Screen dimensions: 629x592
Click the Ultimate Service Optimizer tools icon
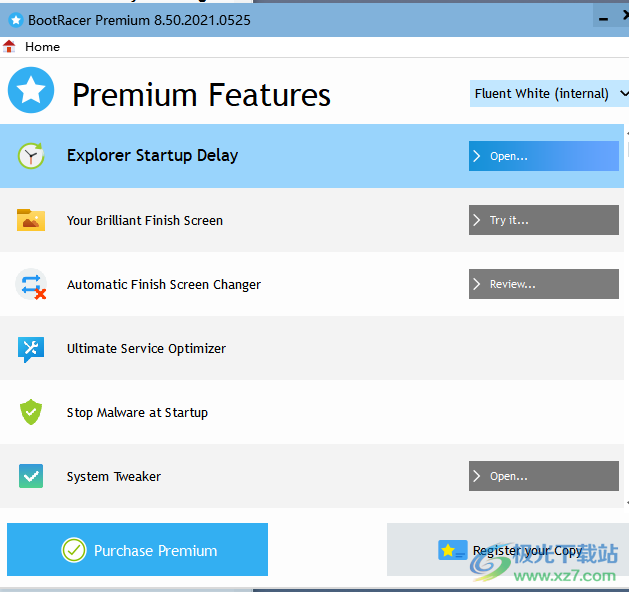click(x=31, y=349)
